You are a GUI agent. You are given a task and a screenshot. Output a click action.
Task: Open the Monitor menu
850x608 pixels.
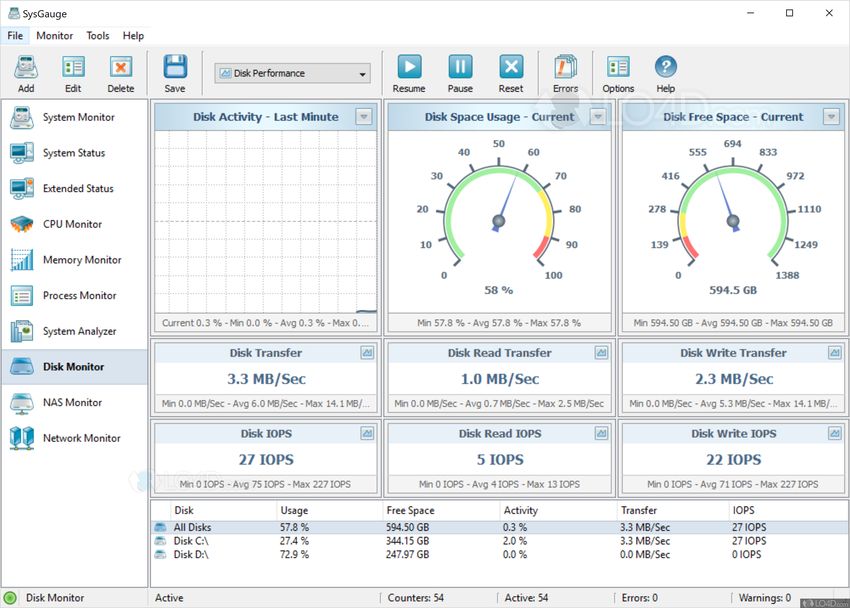click(x=55, y=35)
